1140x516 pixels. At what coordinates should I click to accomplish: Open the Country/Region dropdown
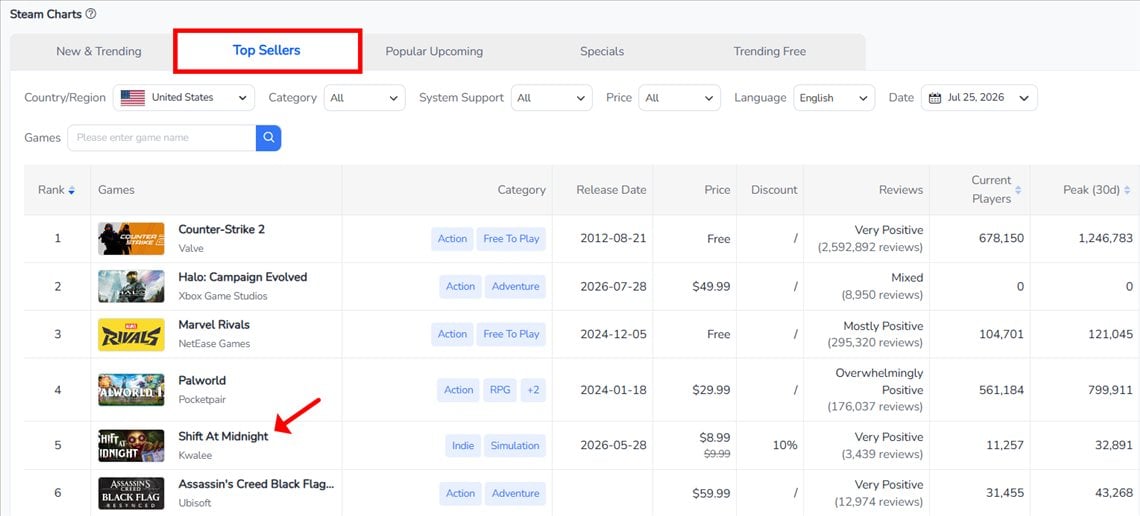click(x=184, y=97)
